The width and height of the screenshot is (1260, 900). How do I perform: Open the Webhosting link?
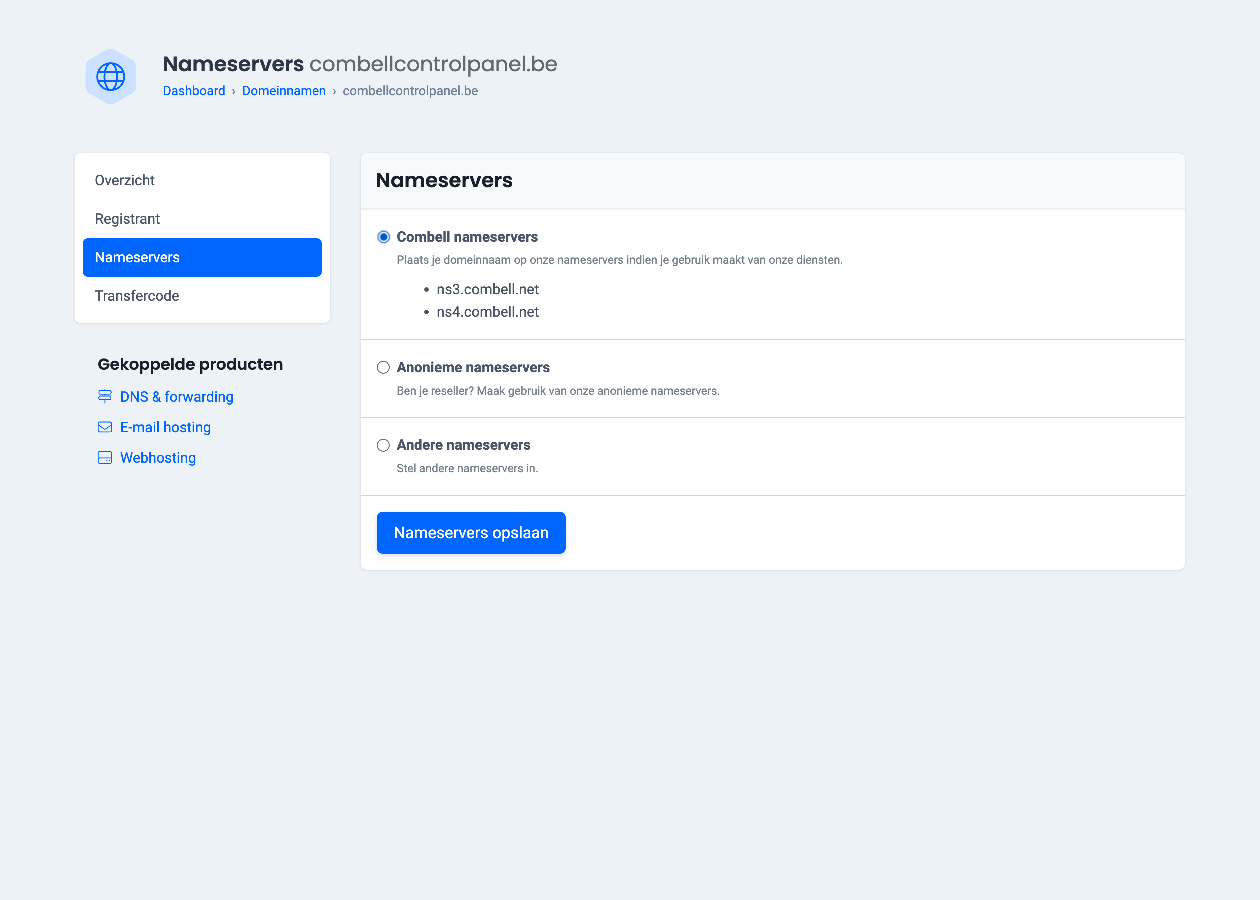tap(158, 458)
